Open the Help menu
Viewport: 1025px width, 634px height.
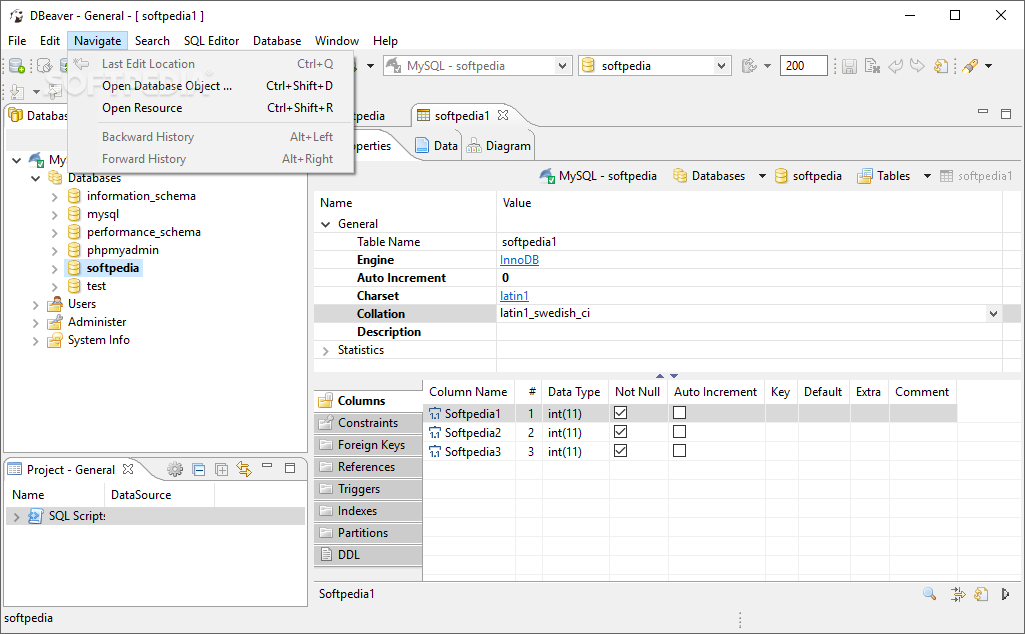point(385,41)
